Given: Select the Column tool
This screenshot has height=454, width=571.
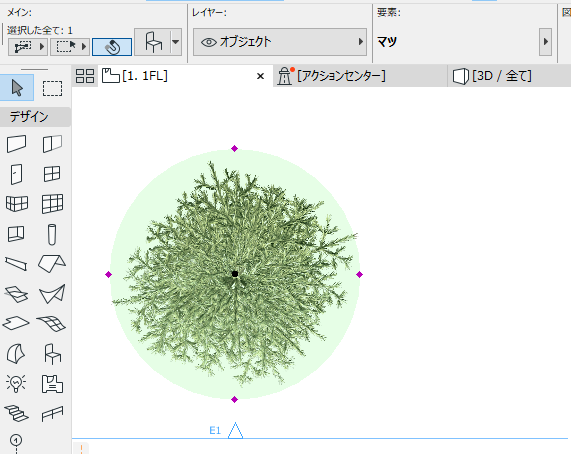Looking at the screenshot, I should coord(52,234).
